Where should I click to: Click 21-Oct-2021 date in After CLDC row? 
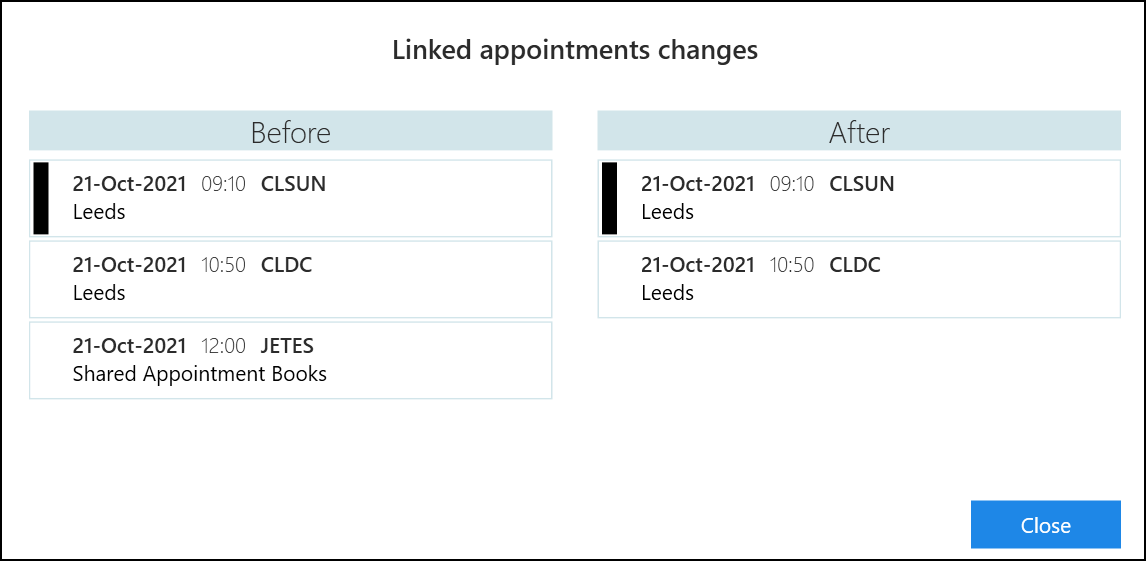(x=698, y=266)
